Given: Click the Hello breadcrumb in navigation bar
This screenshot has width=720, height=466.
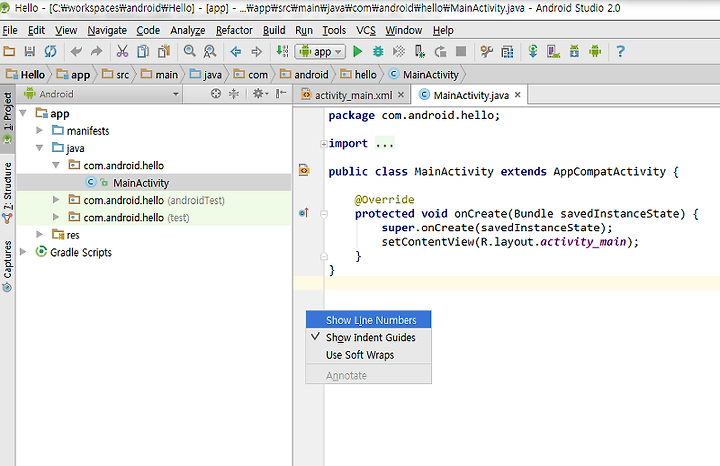Looking at the screenshot, I should tap(26, 74).
